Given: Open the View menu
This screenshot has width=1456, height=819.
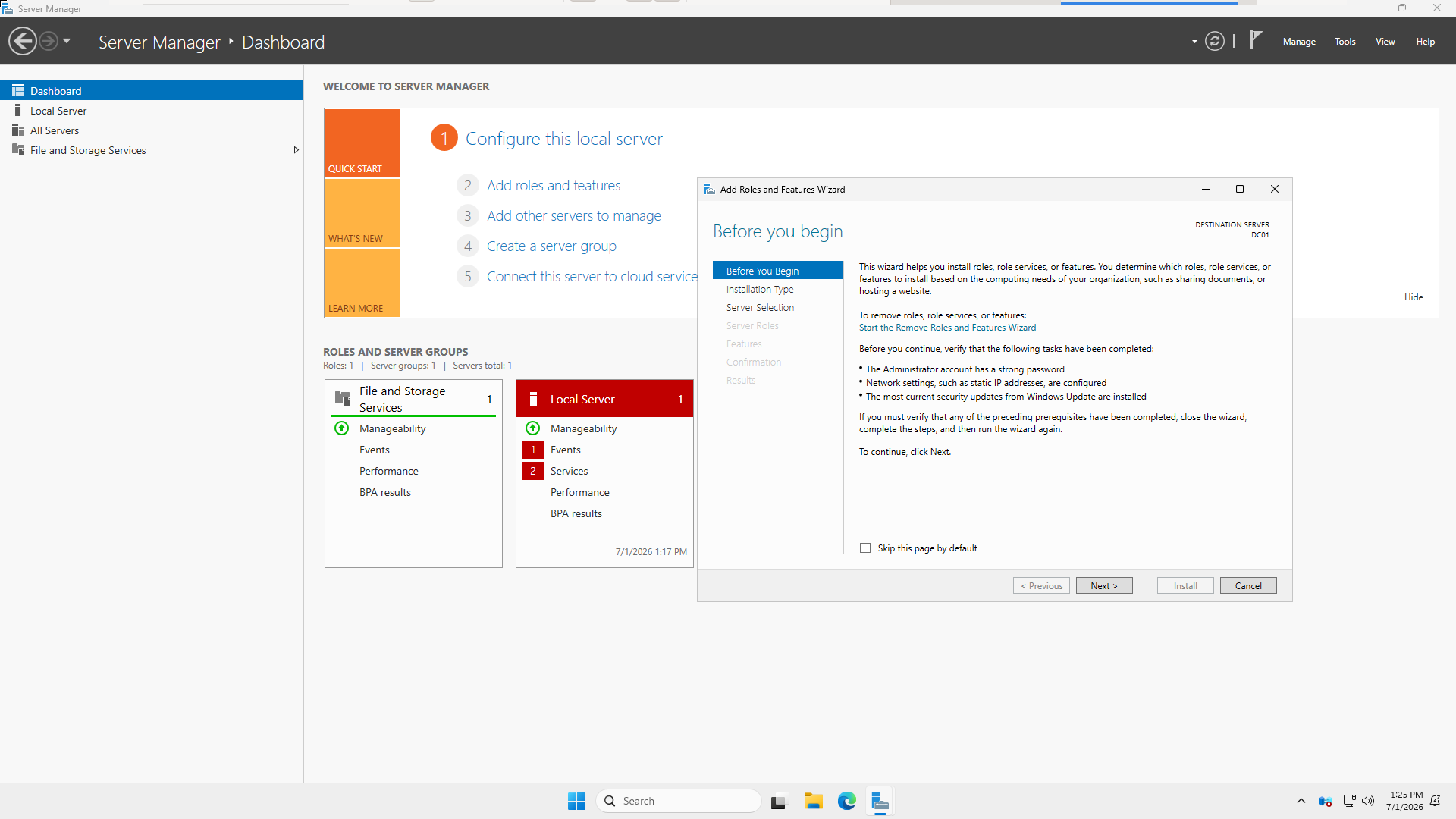Looking at the screenshot, I should pyautogui.click(x=1385, y=42).
